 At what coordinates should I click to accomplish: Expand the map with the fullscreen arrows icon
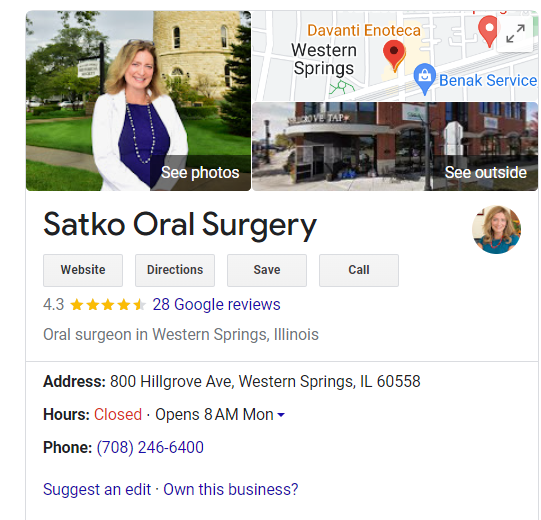pos(515,33)
